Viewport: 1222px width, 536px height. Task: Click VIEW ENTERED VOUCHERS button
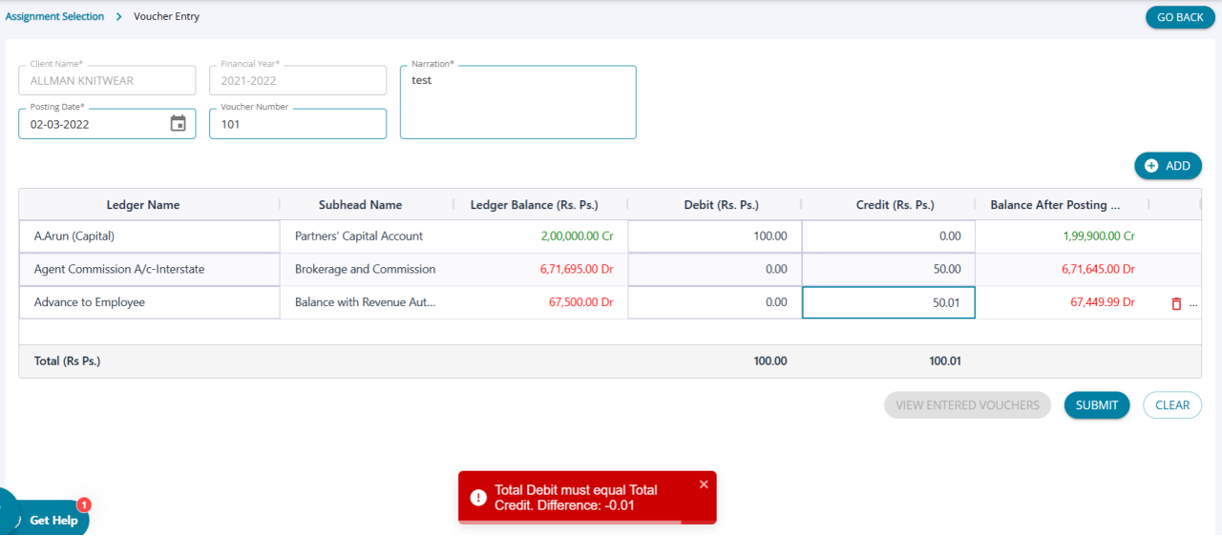point(967,405)
